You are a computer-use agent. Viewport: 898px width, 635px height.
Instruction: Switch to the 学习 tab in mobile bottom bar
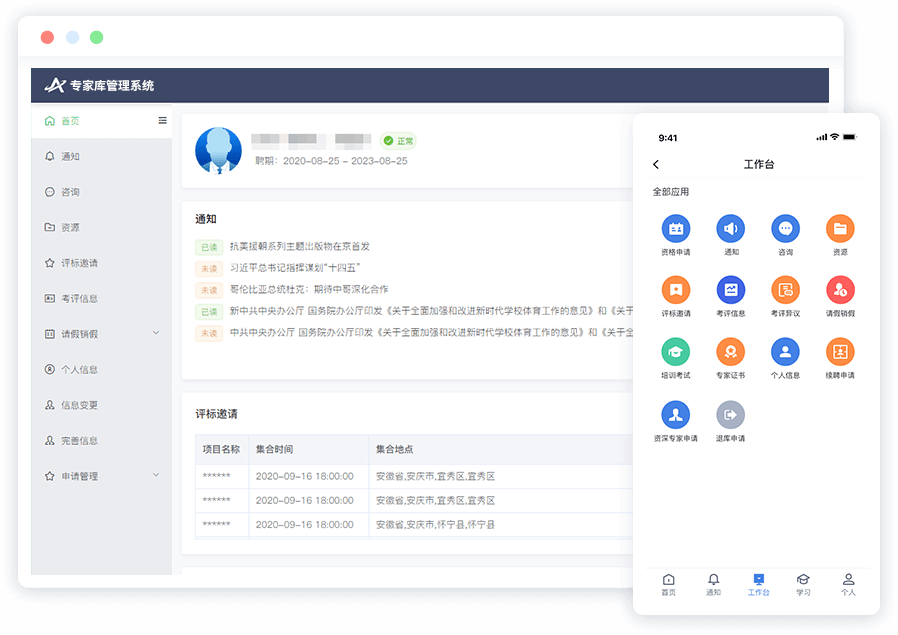coord(803,583)
